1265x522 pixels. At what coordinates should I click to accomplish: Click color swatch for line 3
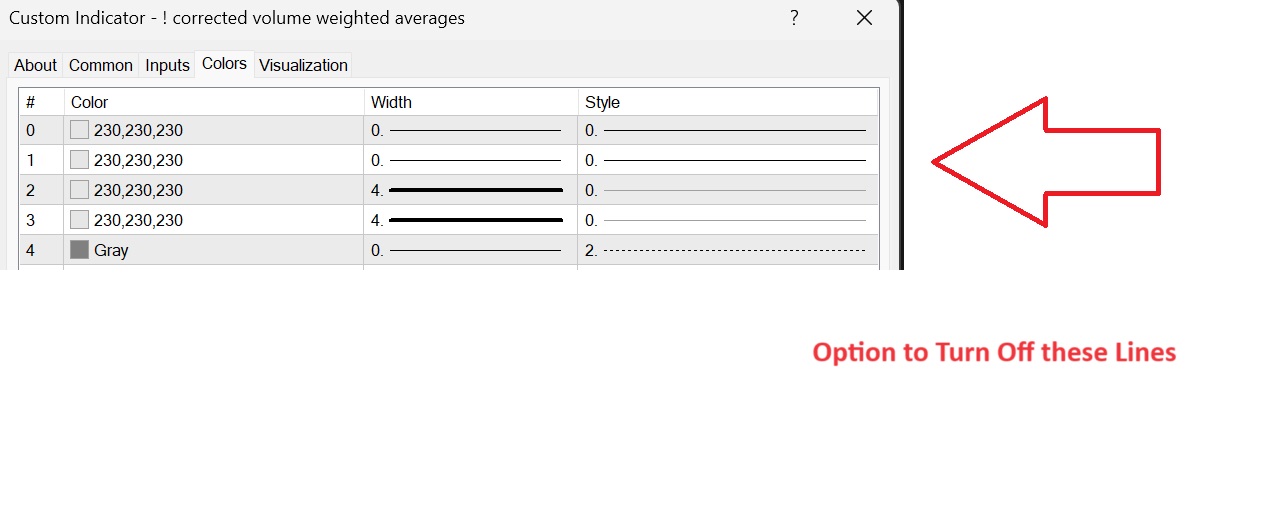tap(80, 220)
